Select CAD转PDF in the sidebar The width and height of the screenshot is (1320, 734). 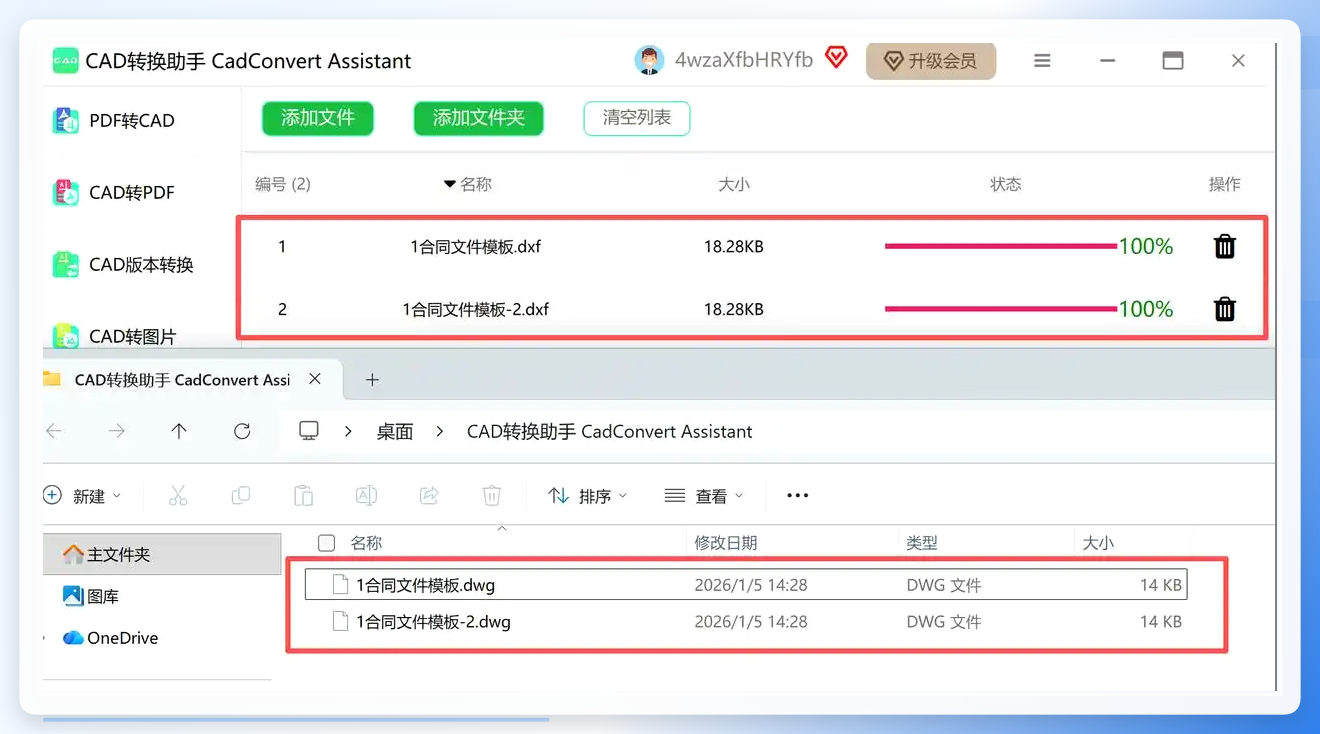click(x=114, y=193)
